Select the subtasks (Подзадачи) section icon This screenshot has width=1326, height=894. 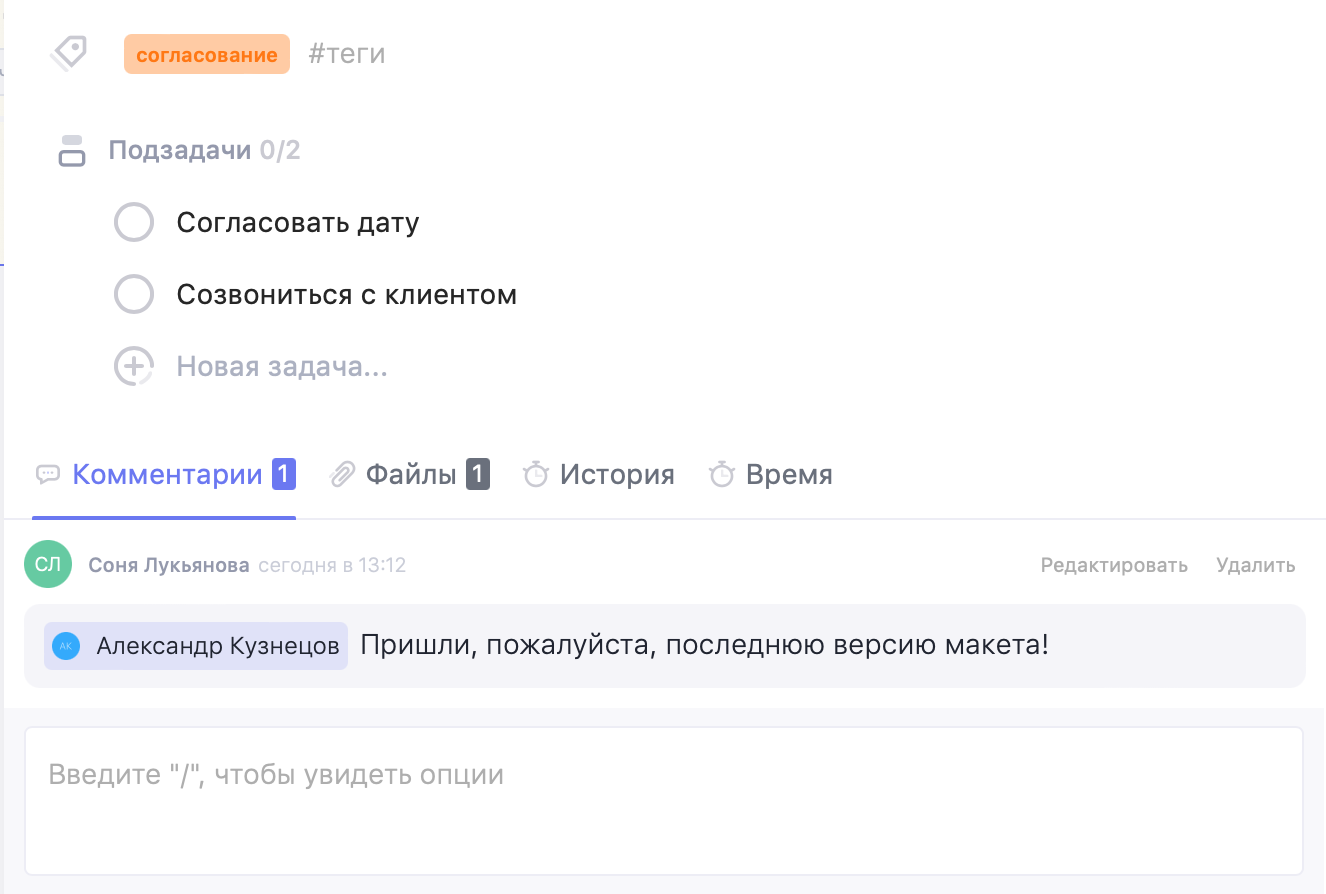70,150
